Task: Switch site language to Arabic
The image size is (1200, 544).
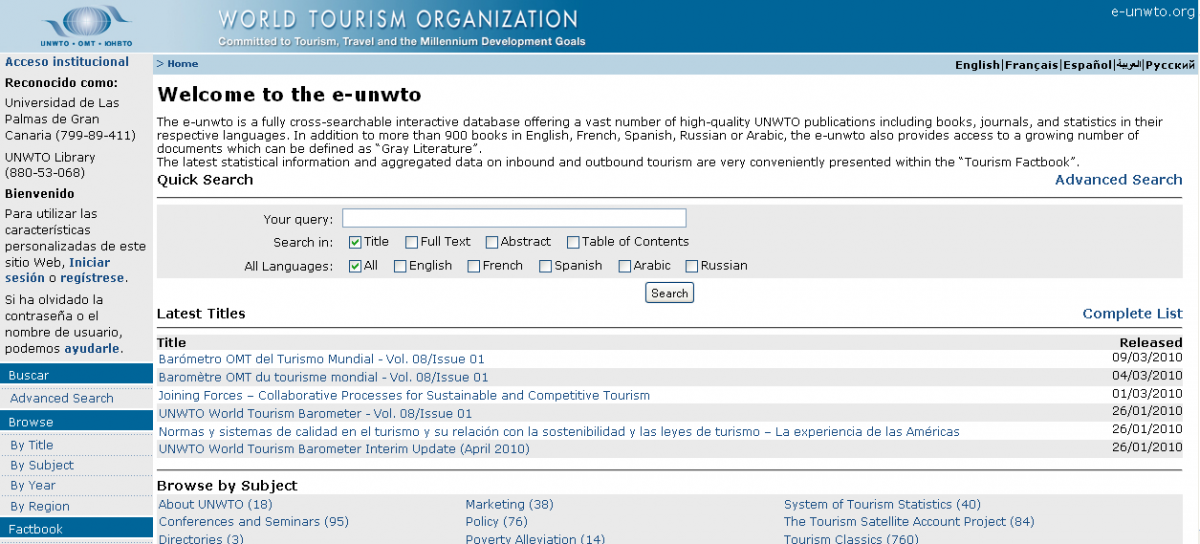Action: point(1129,65)
